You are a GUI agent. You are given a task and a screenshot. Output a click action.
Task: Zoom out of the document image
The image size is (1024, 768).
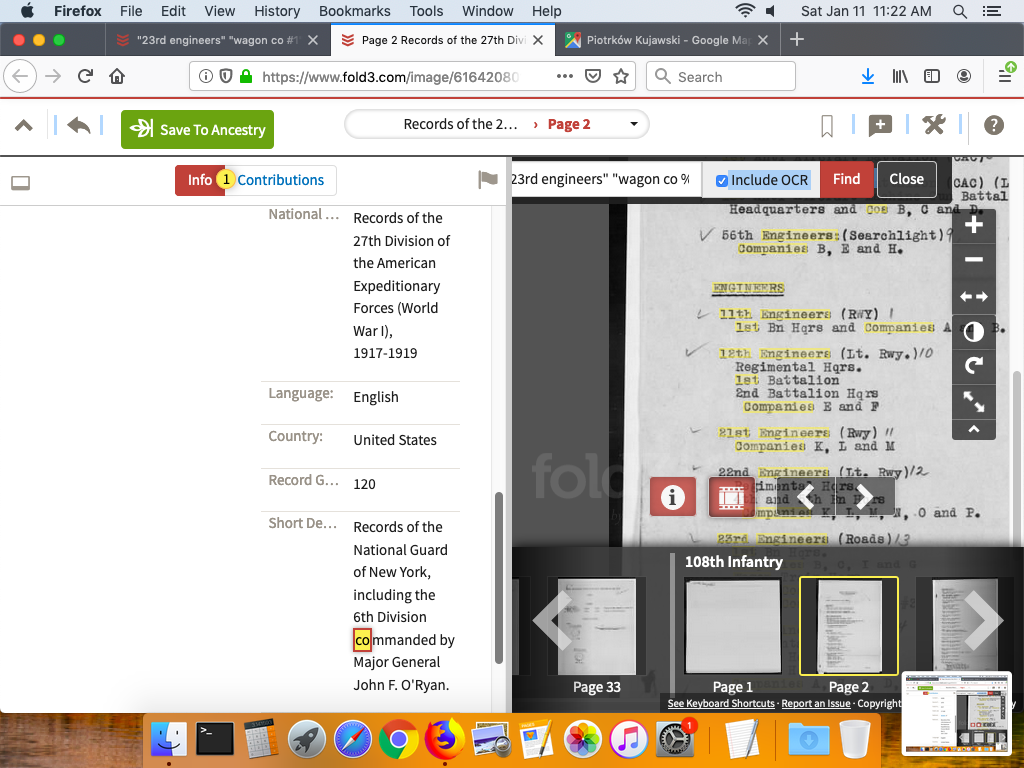click(974, 260)
